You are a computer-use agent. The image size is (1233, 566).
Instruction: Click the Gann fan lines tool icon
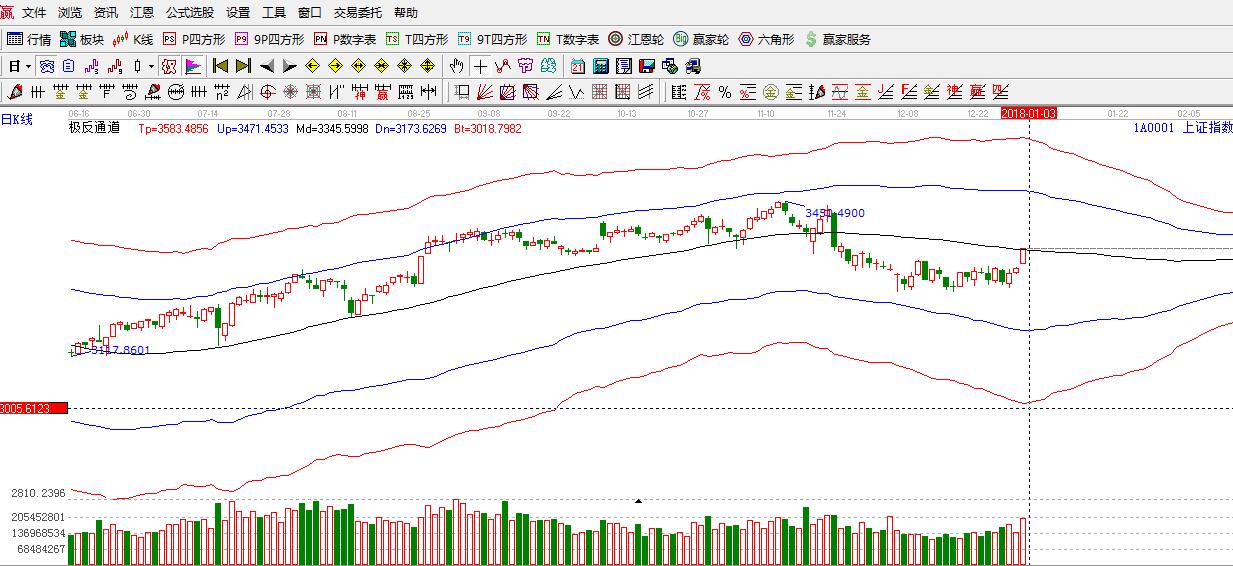point(483,93)
